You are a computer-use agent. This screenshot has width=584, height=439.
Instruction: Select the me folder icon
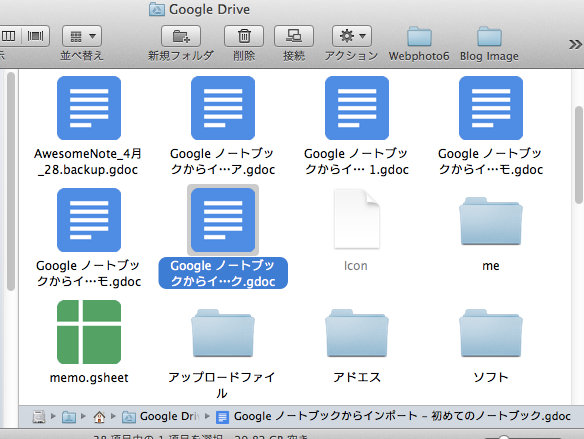491,221
